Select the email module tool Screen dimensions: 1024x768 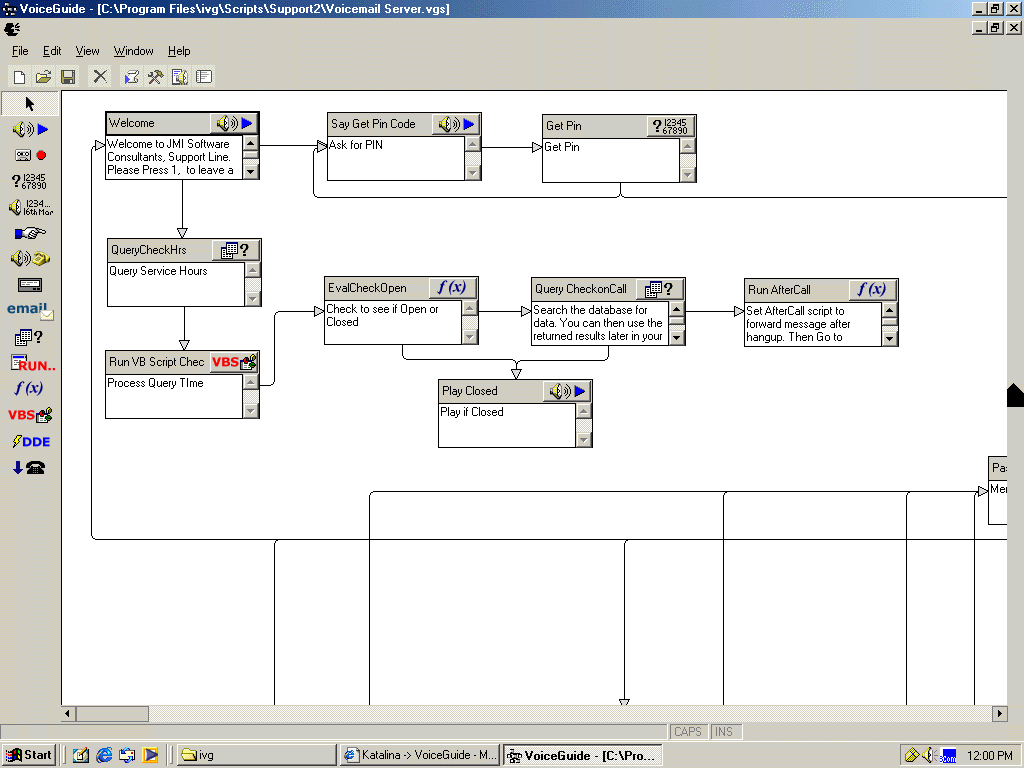(30, 311)
